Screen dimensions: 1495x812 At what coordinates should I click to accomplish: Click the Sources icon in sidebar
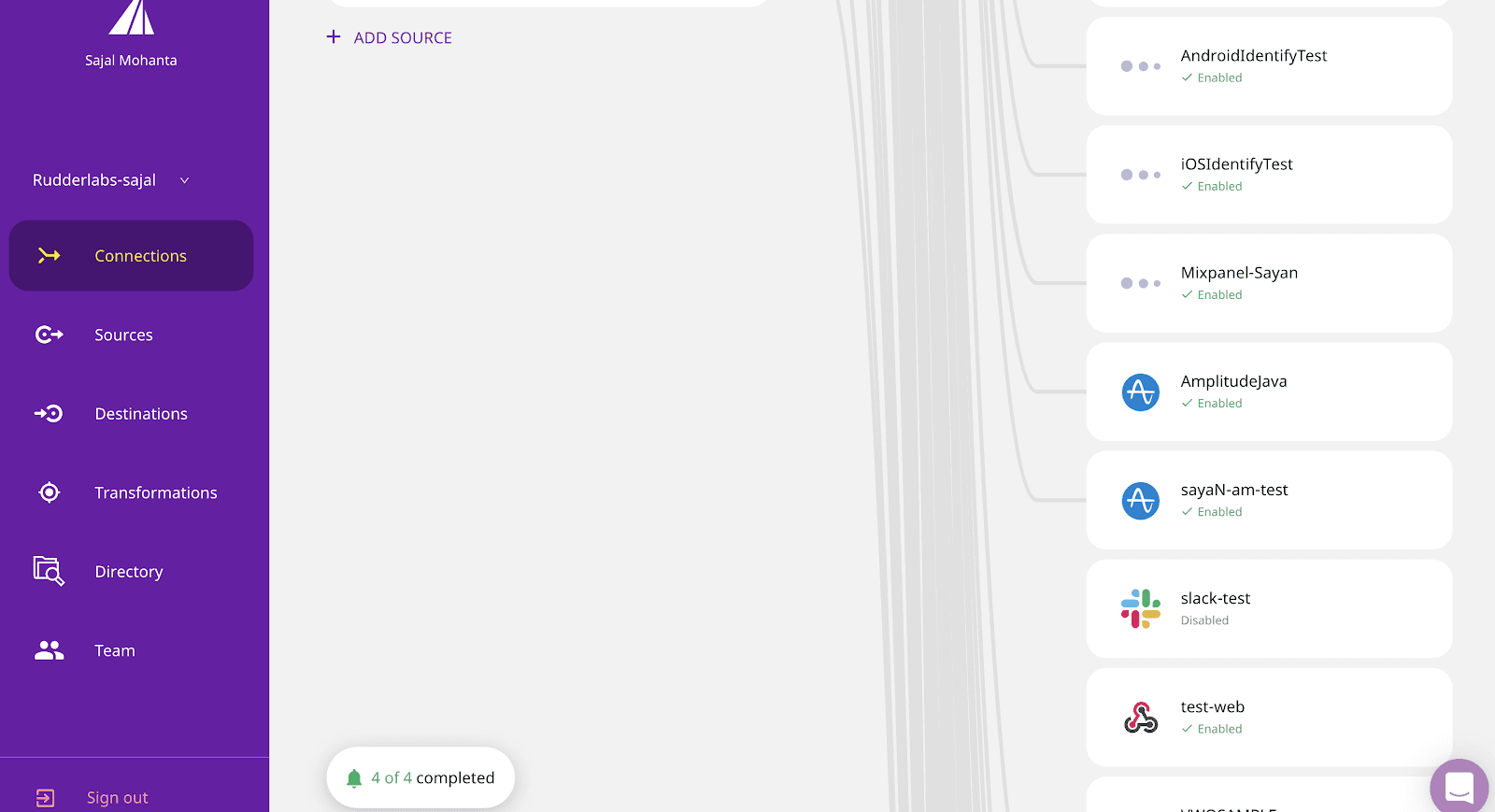50,335
